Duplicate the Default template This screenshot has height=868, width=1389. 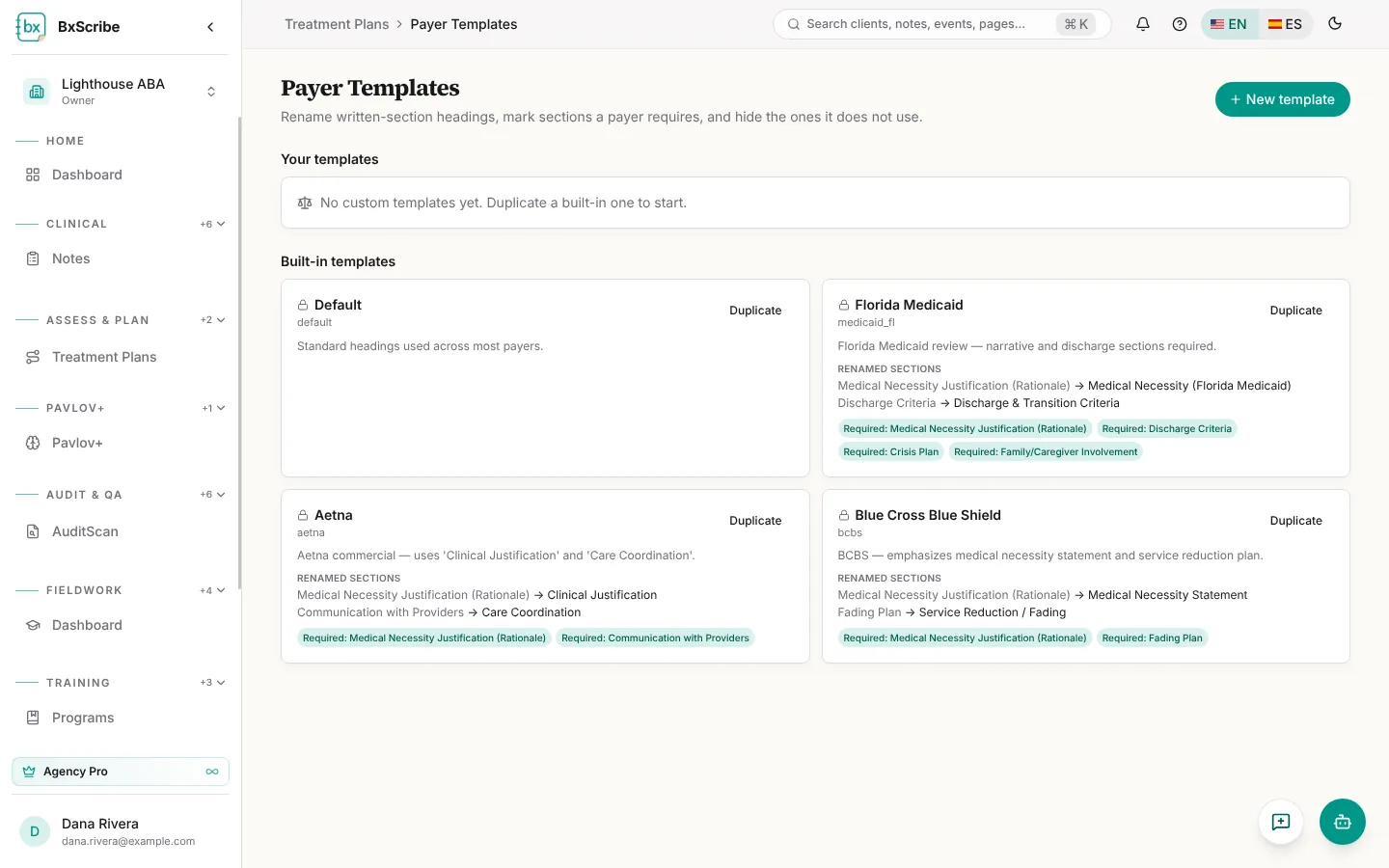(x=755, y=311)
